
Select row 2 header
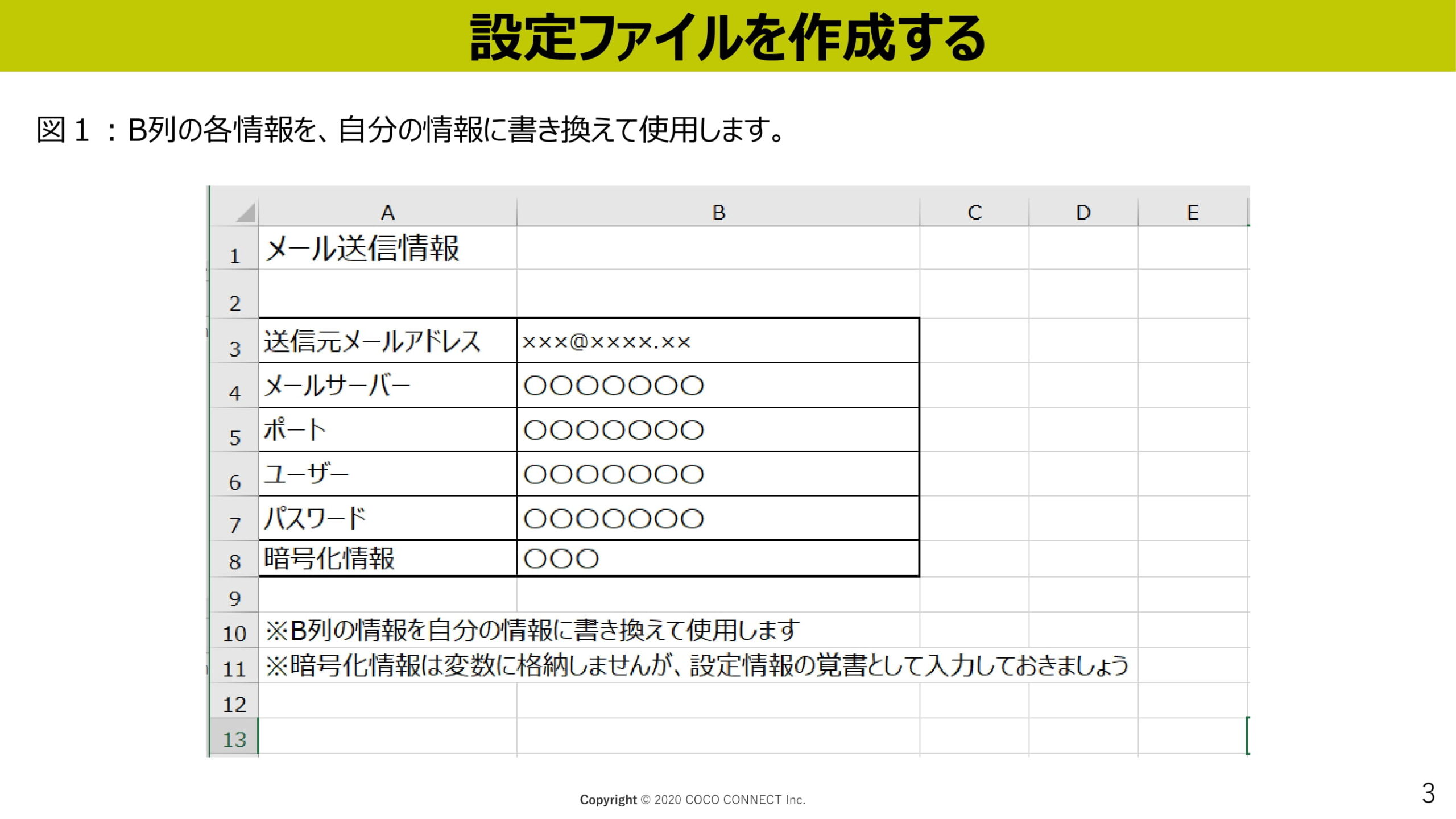pyautogui.click(x=234, y=294)
